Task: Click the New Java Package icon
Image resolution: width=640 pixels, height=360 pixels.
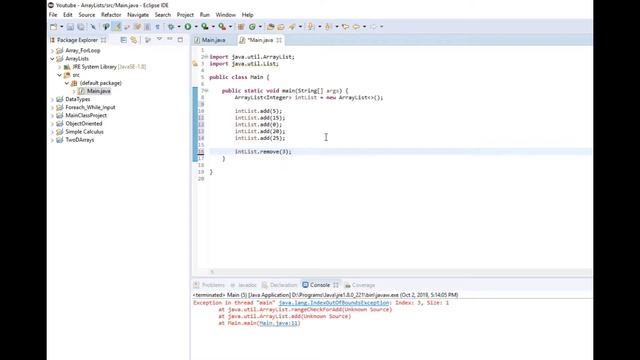Action: (x=241, y=27)
